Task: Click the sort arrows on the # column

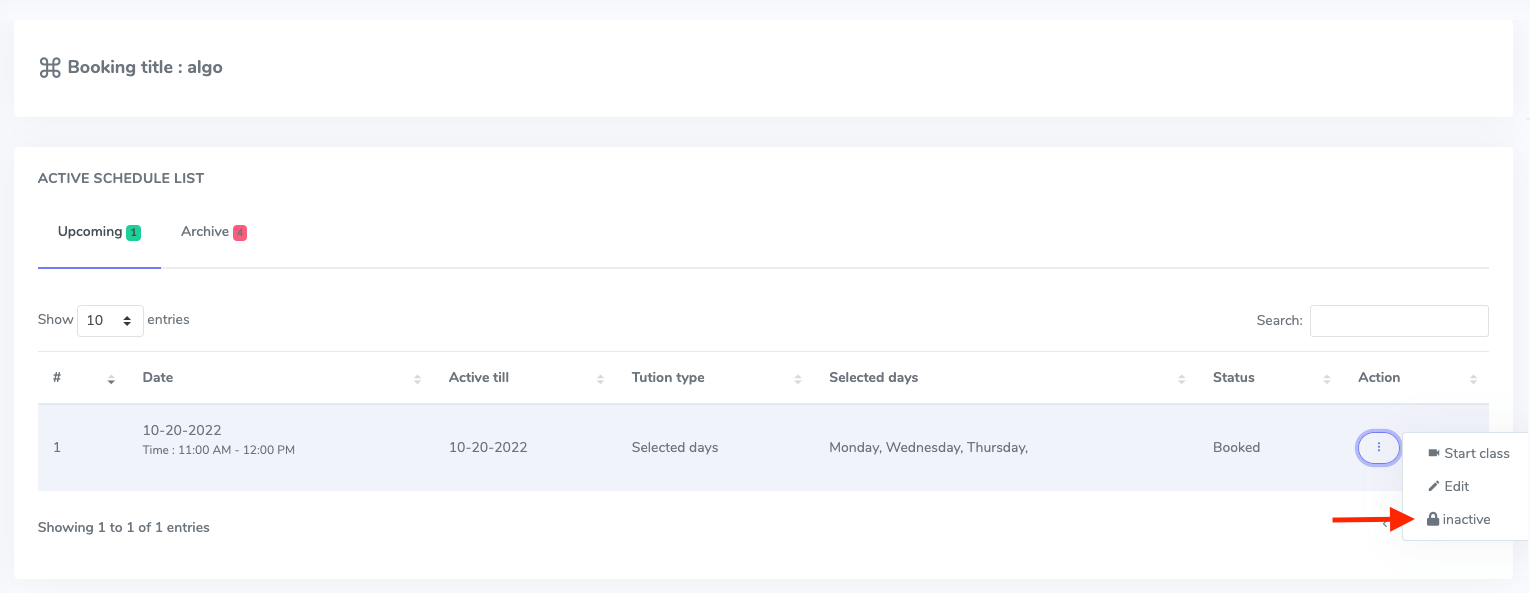Action: click(111, 379)
